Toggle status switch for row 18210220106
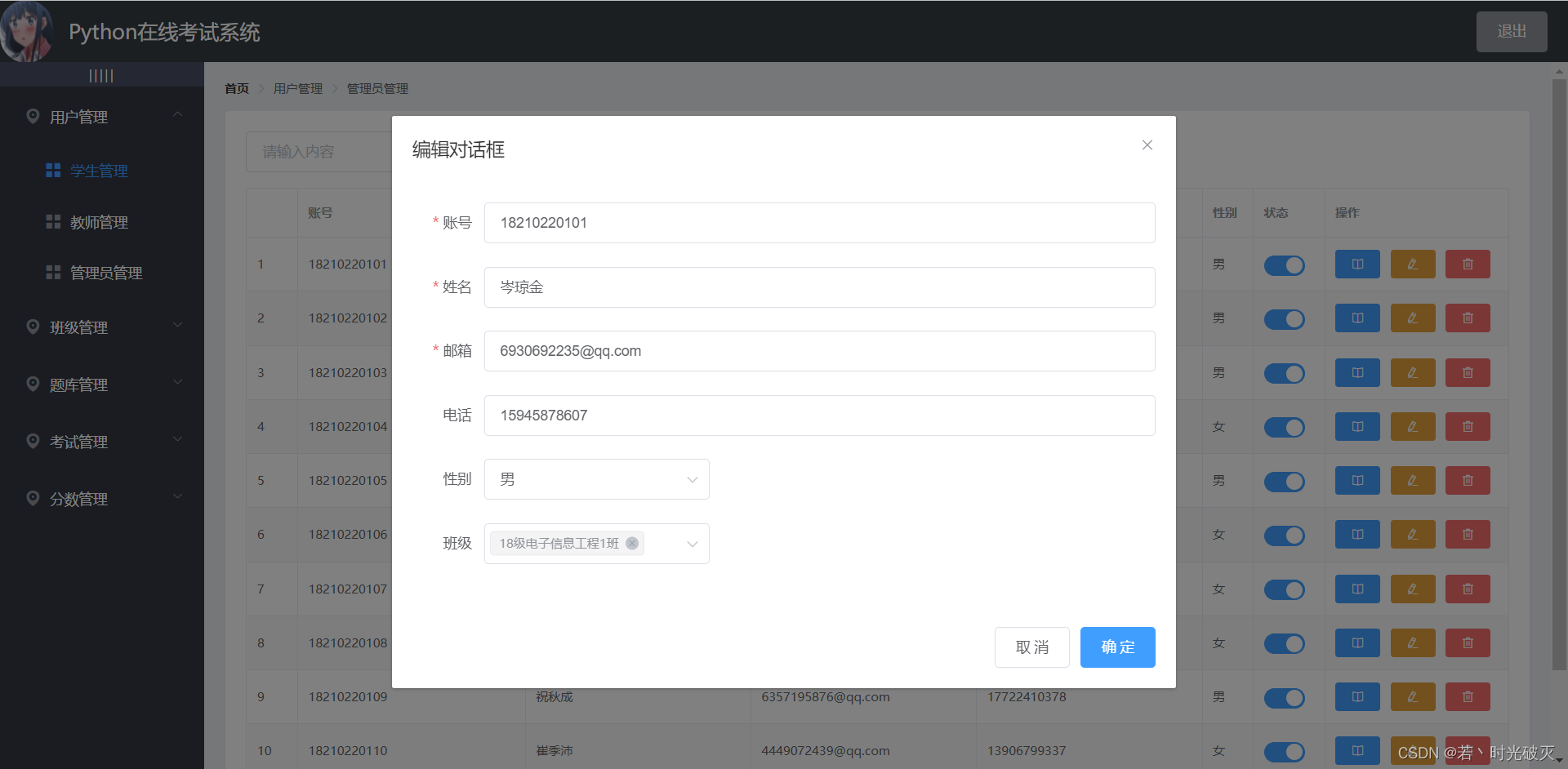The width and height of the screenshot is (1568, 769). (x=1285, y=536)
